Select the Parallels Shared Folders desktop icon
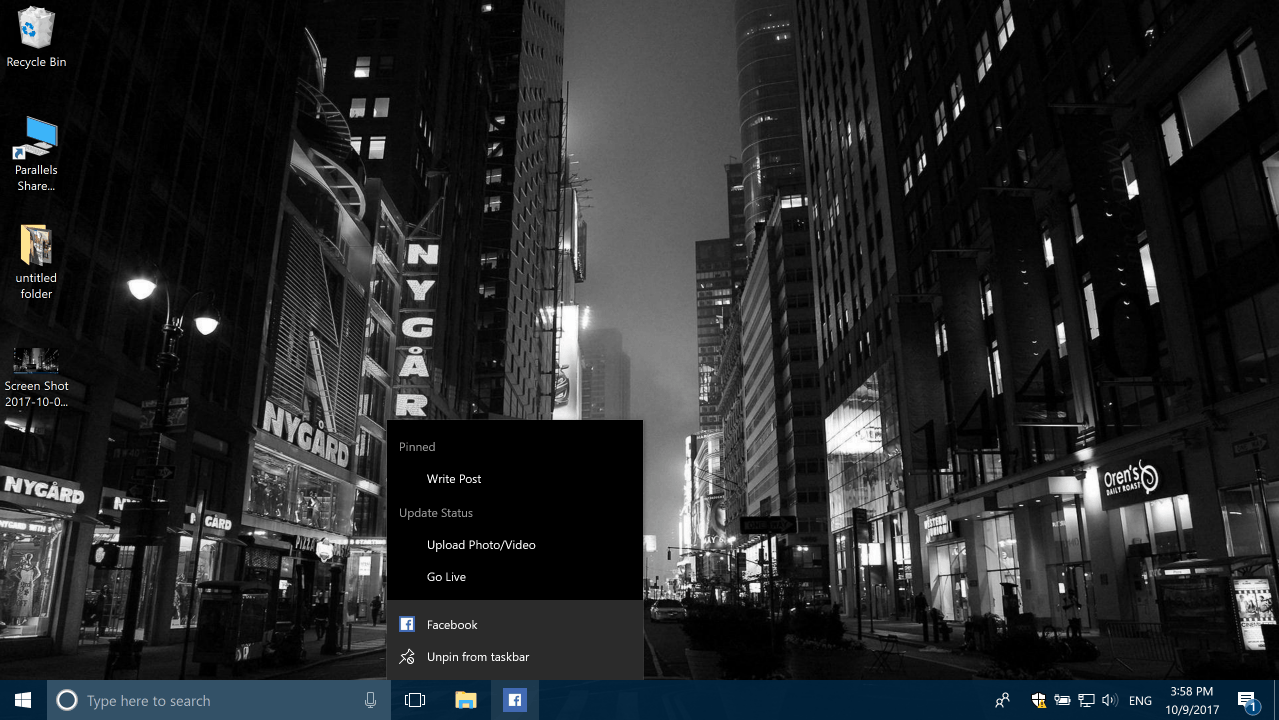The image size is (1279, 720). click(36, 154)
